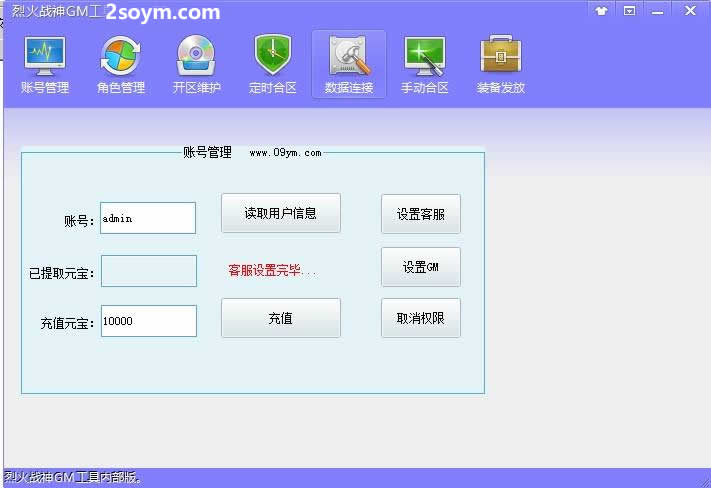Open 账号管理 toolbar icon
Viewport: 711px width, 488px height.
click(x=45, y=64)
